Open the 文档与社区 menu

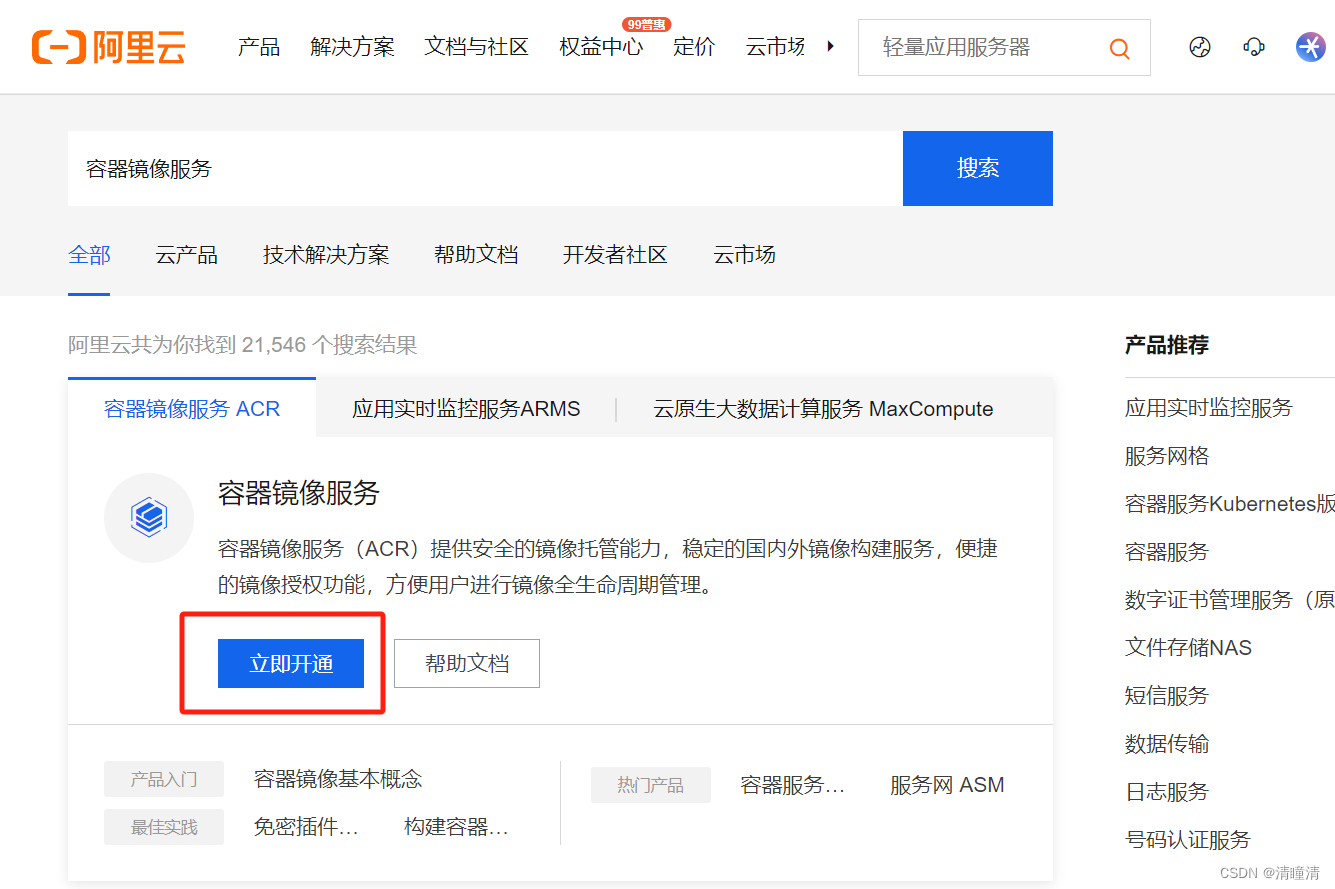click(477, 47)
